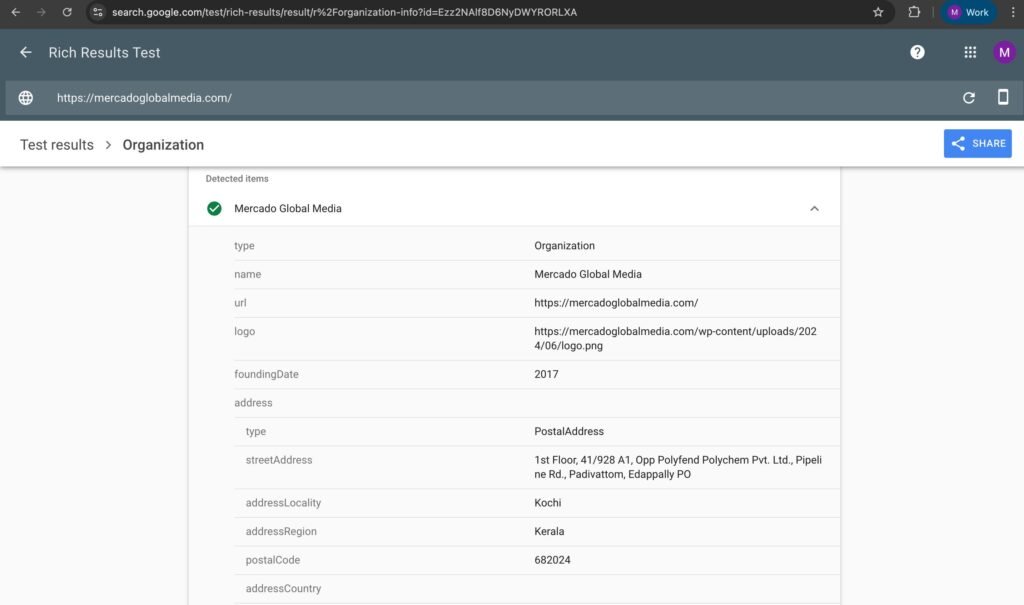Select addressRegion value Kerala
The width and height of the screenshot is (1024, 605).
(549, 531)
